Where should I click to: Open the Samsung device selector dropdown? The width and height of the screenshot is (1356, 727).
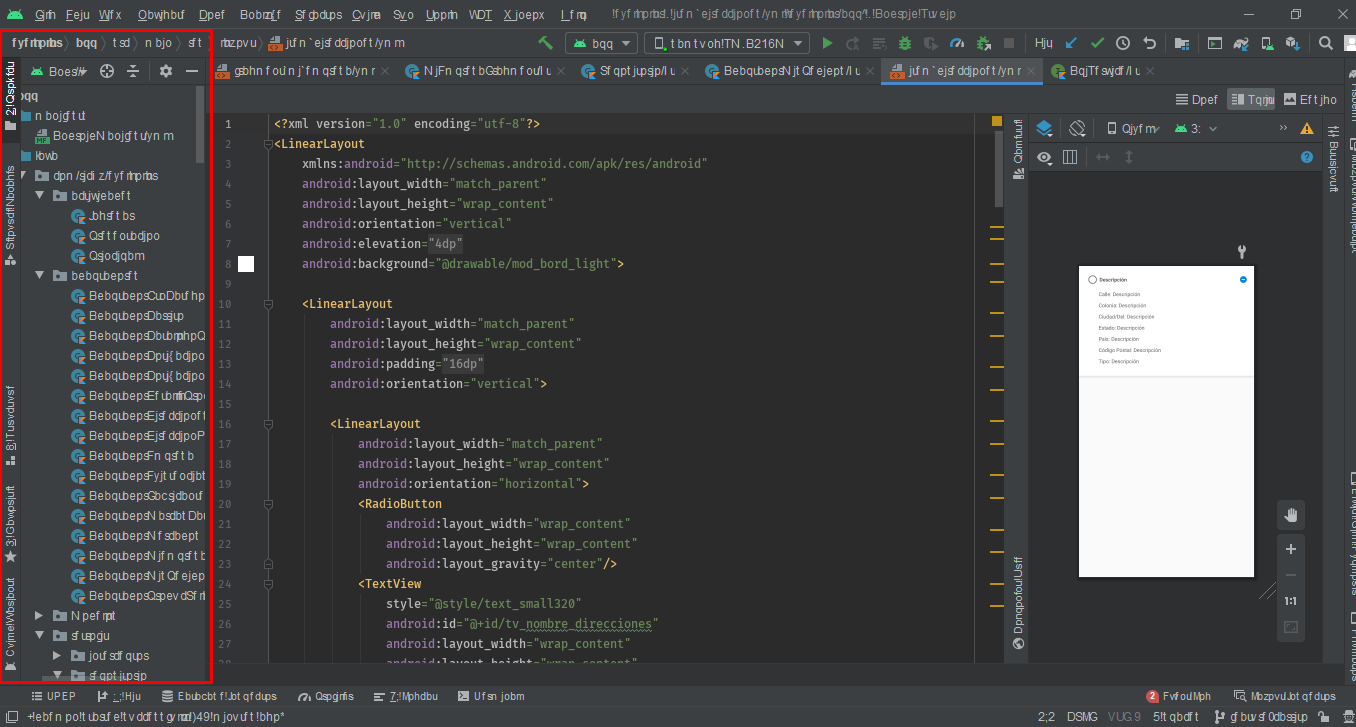[727, 43]
